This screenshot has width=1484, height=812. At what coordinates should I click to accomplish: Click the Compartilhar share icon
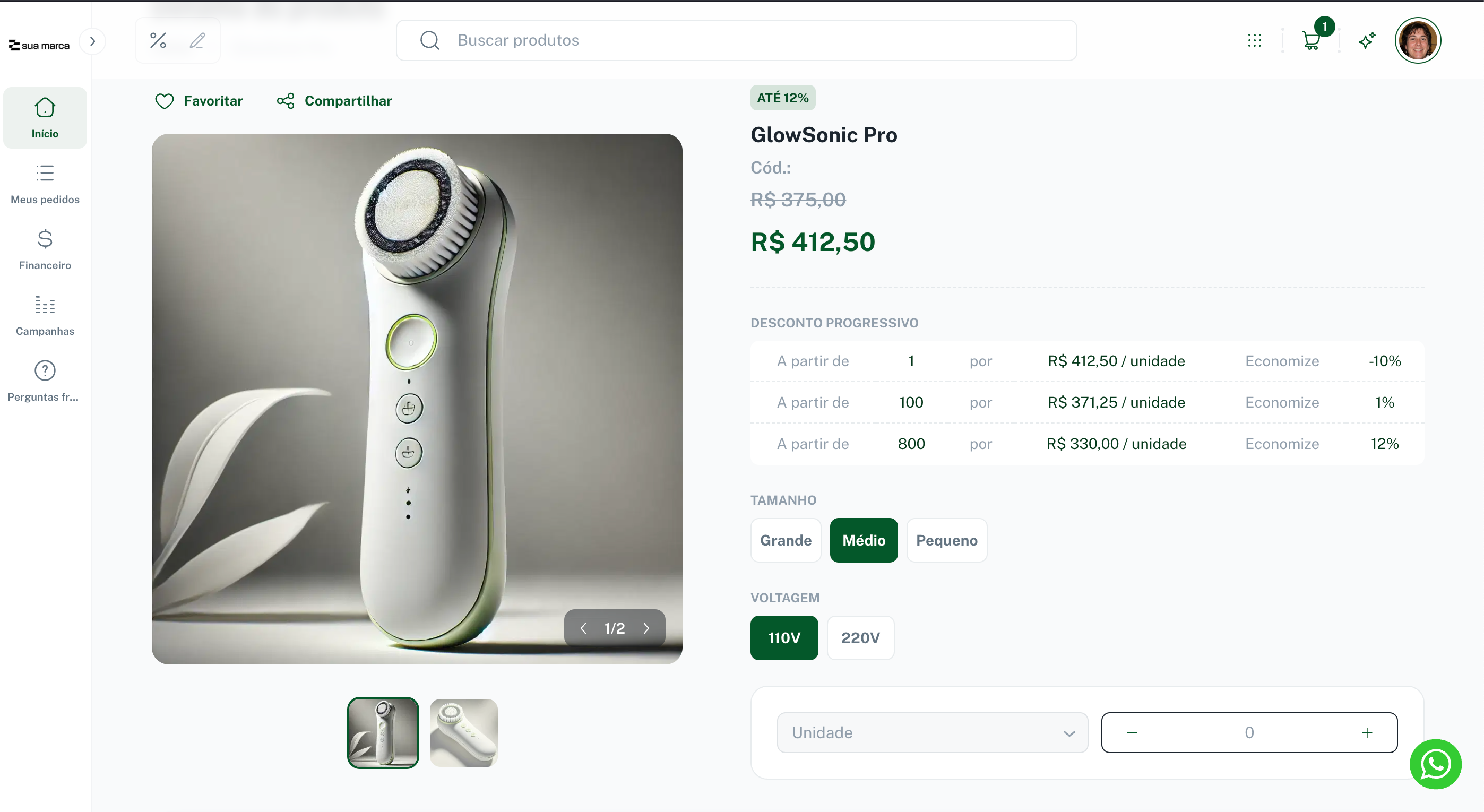[x=285, y=101]
